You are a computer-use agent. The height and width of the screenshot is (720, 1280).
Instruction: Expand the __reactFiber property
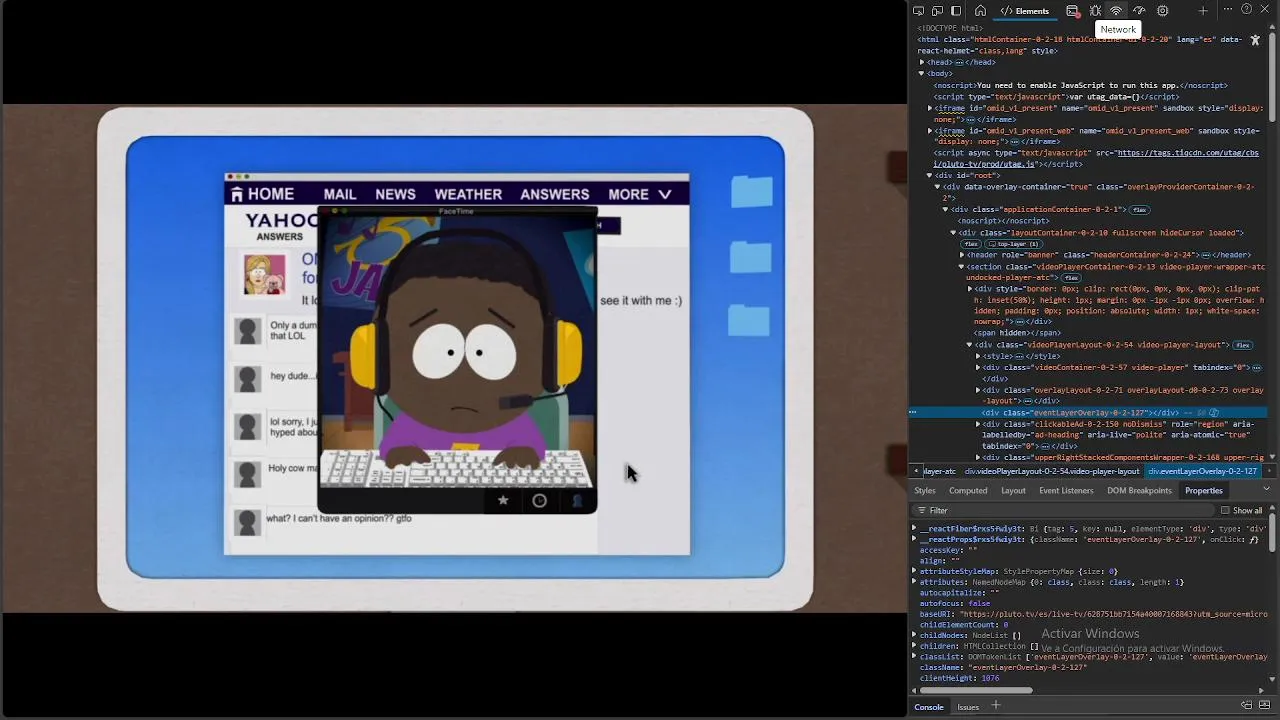click(914, 528)
